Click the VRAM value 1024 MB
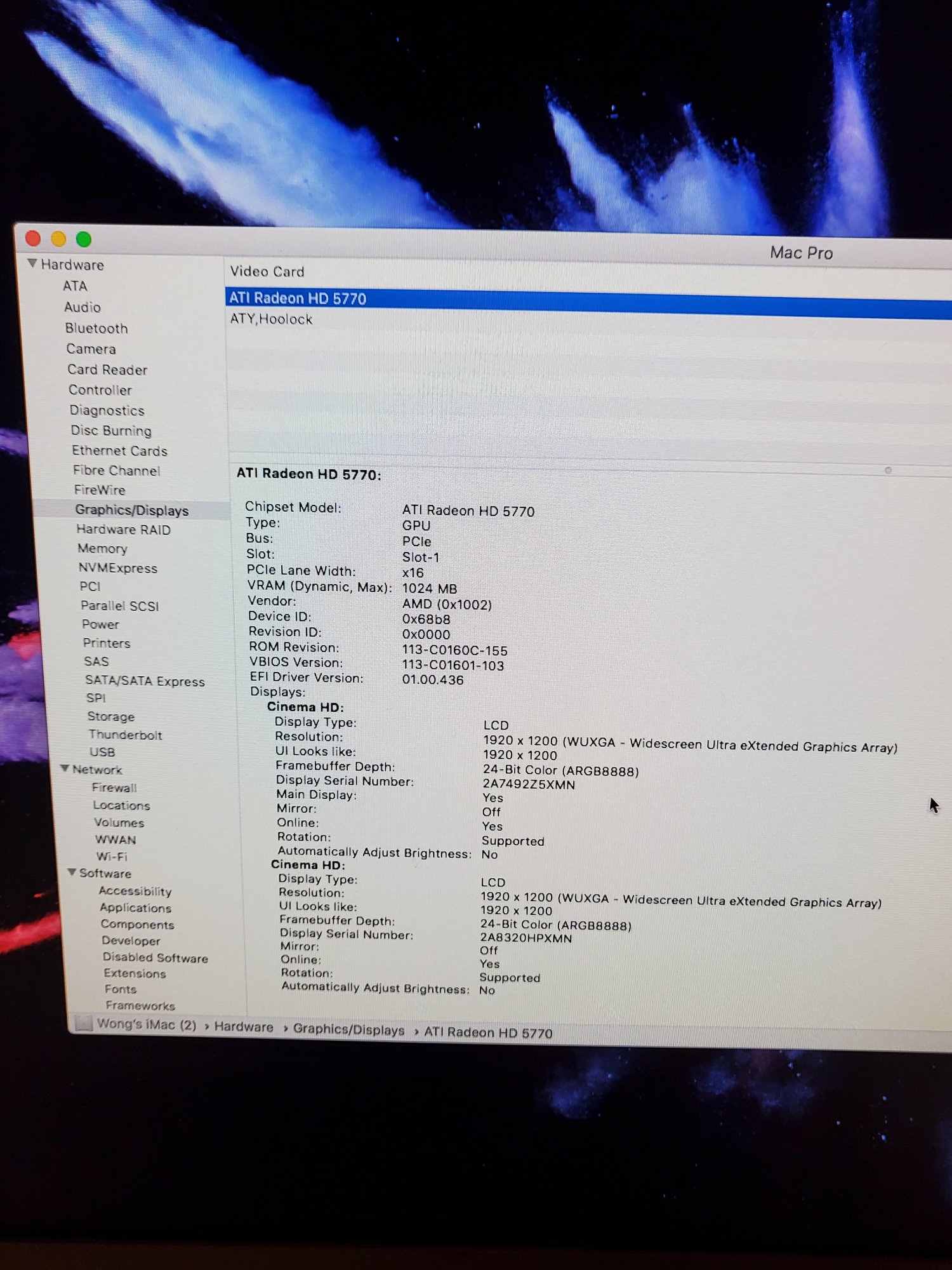 click(429, 589)
